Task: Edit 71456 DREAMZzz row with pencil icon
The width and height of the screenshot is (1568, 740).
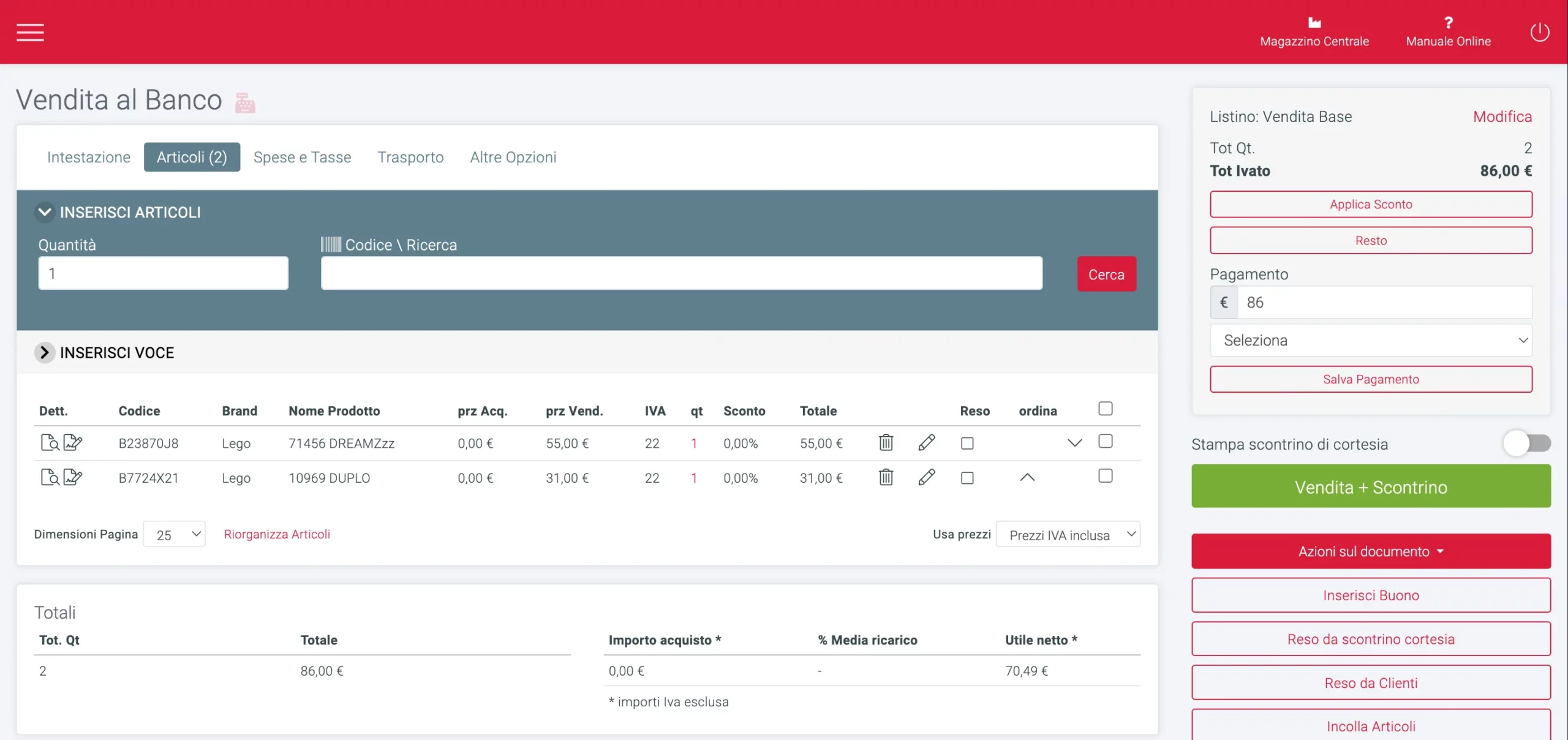Action: point(927,442)
